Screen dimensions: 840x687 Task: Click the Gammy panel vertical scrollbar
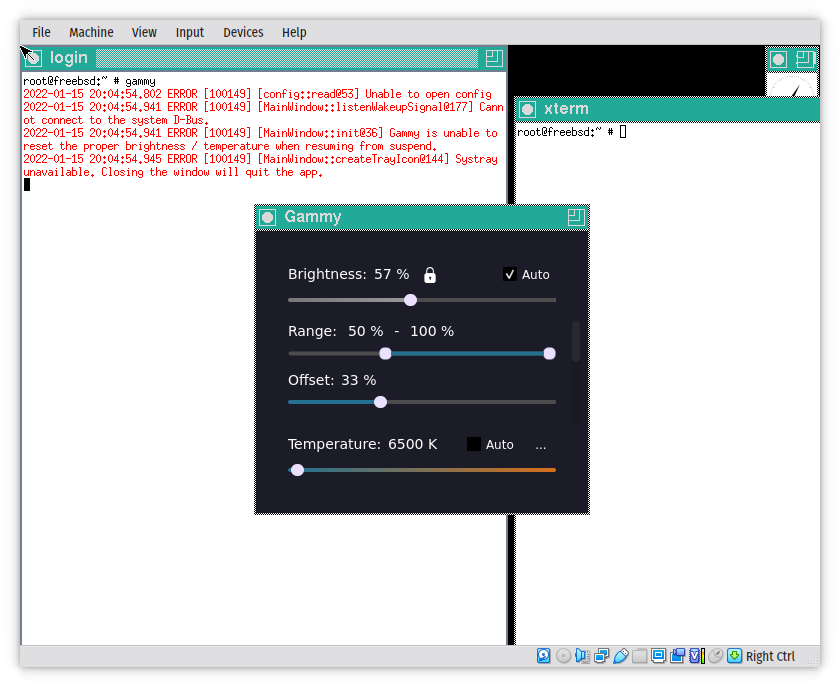click(x=575, y=341)
